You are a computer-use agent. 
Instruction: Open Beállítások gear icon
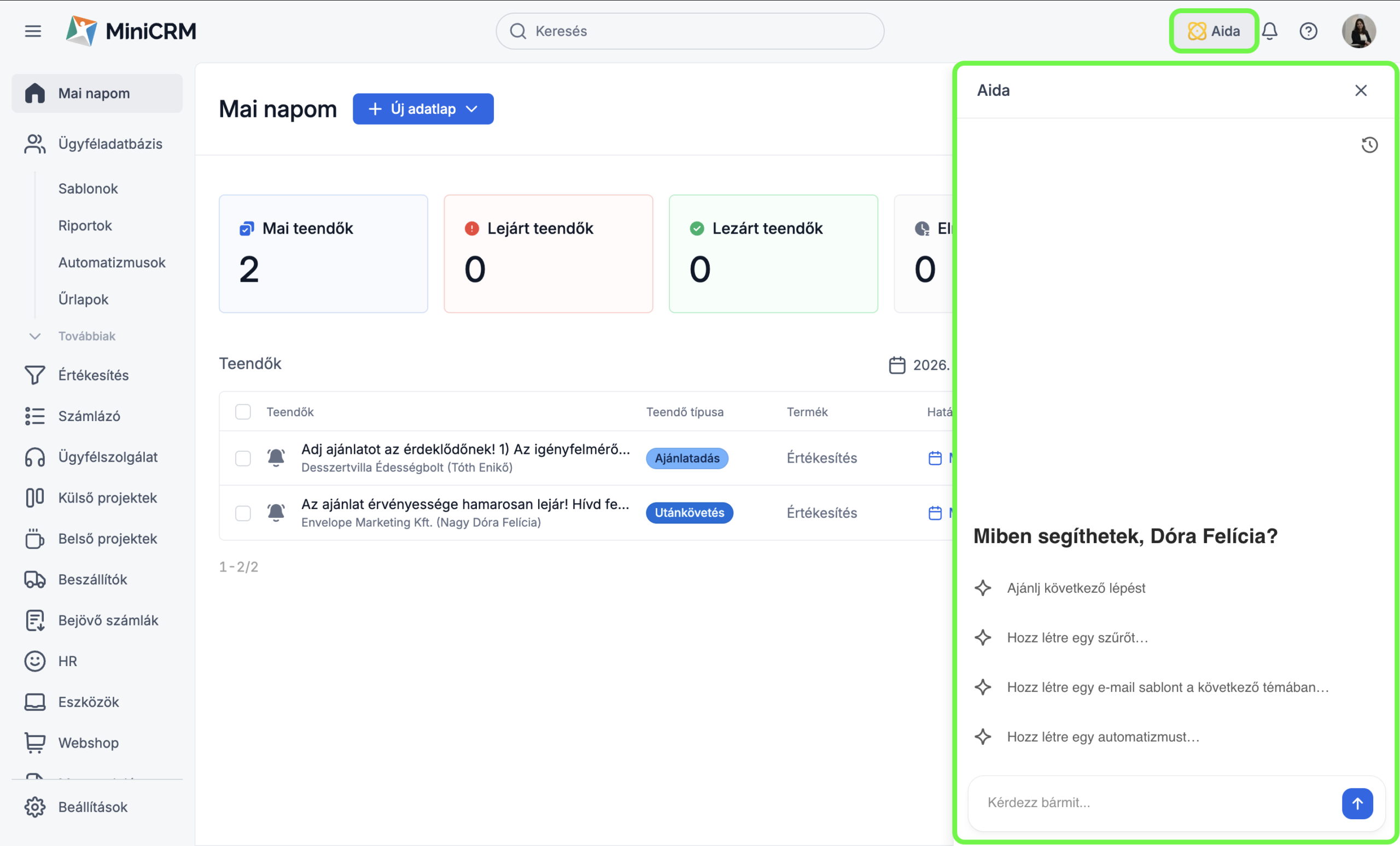34,807
